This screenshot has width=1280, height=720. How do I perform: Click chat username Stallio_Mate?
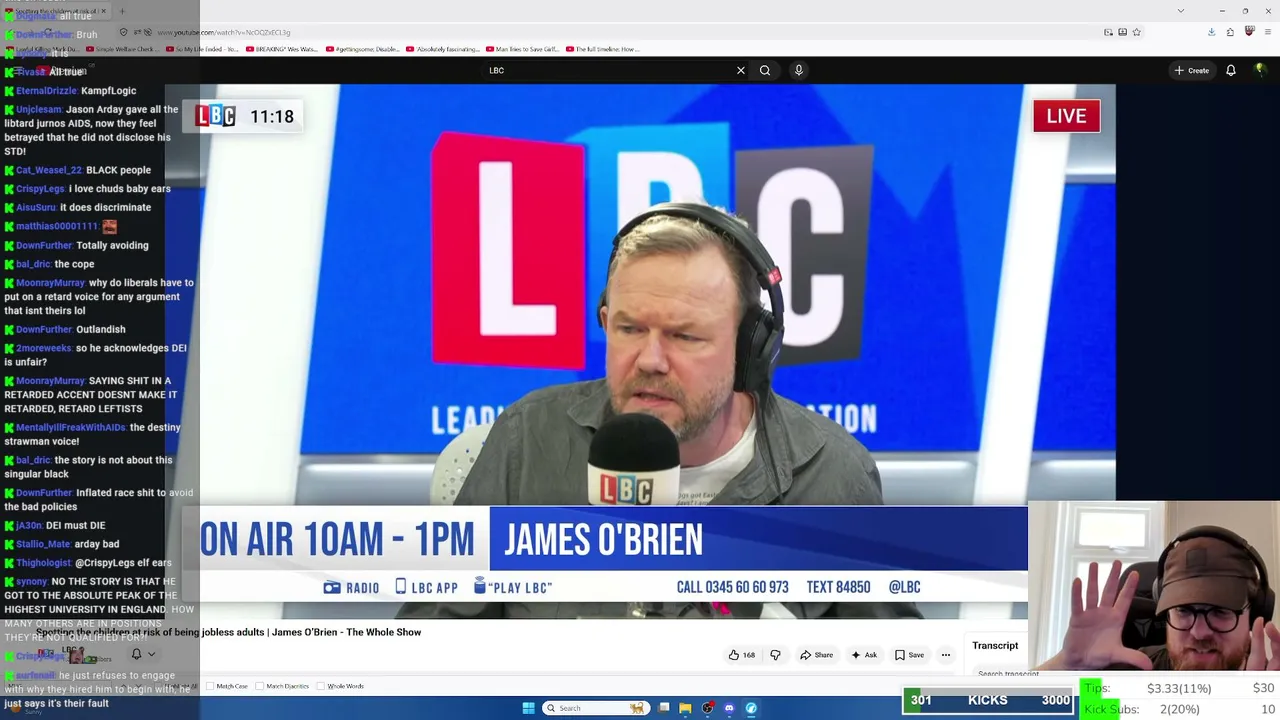point(43,544)
